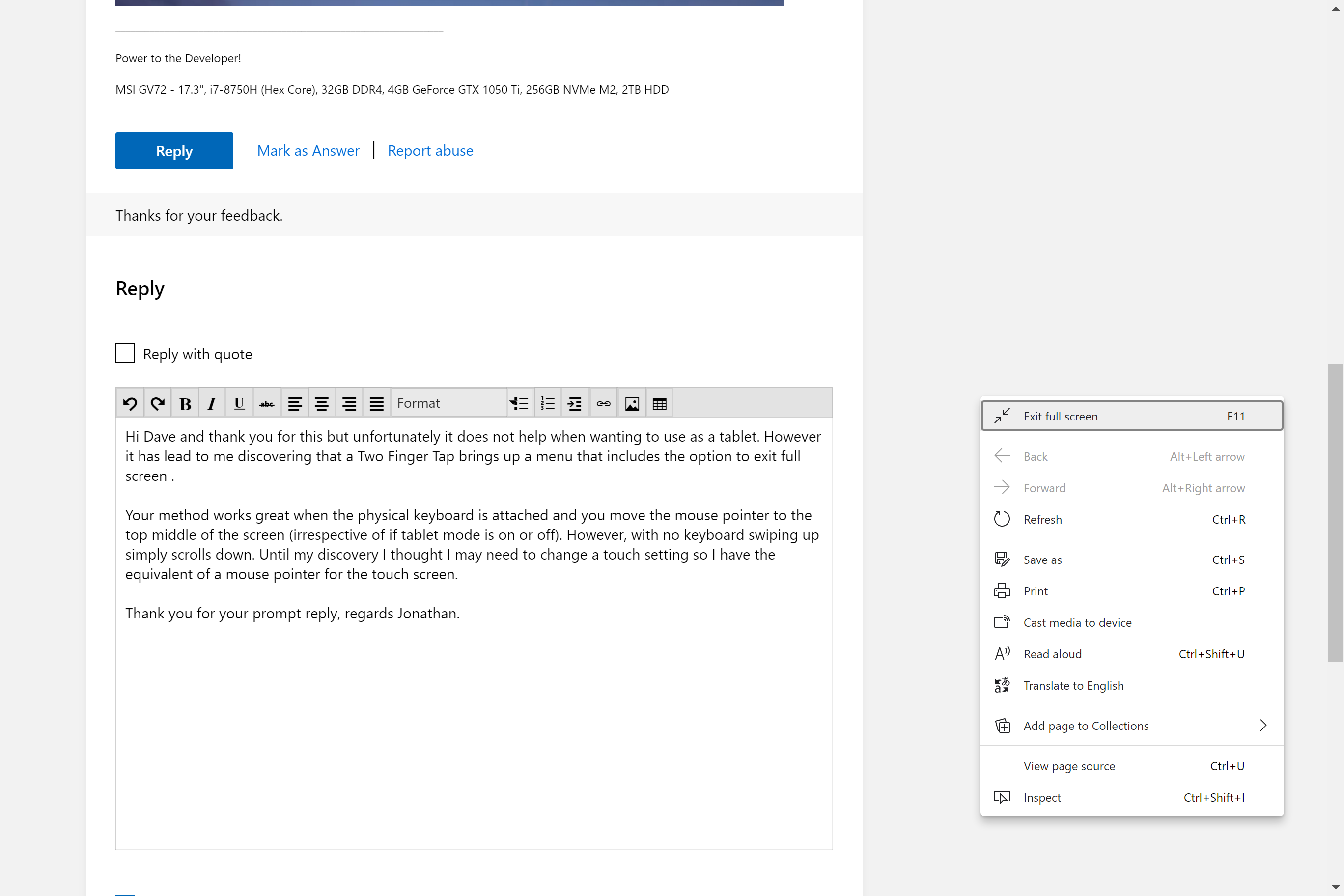Increase indent with the indent icon

click(x=575, y=403)
